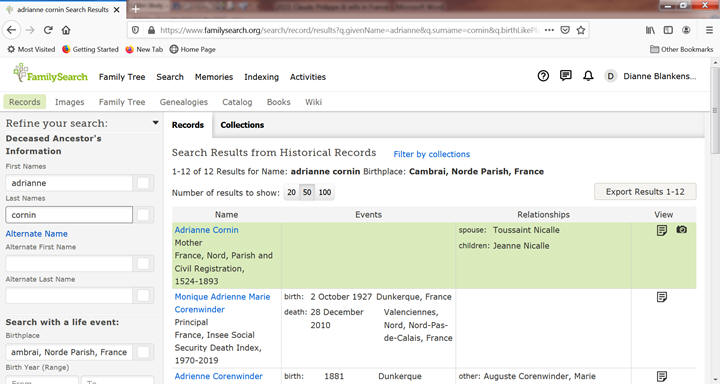
Task: View camera image icon for Adrianne Cornin
Action: point(681,229)
